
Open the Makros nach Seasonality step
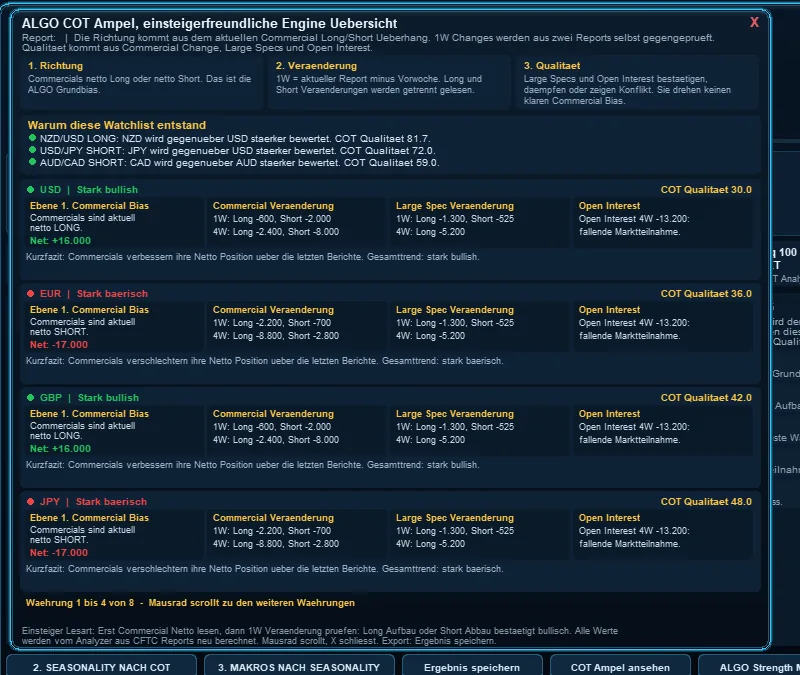point(299,666)
